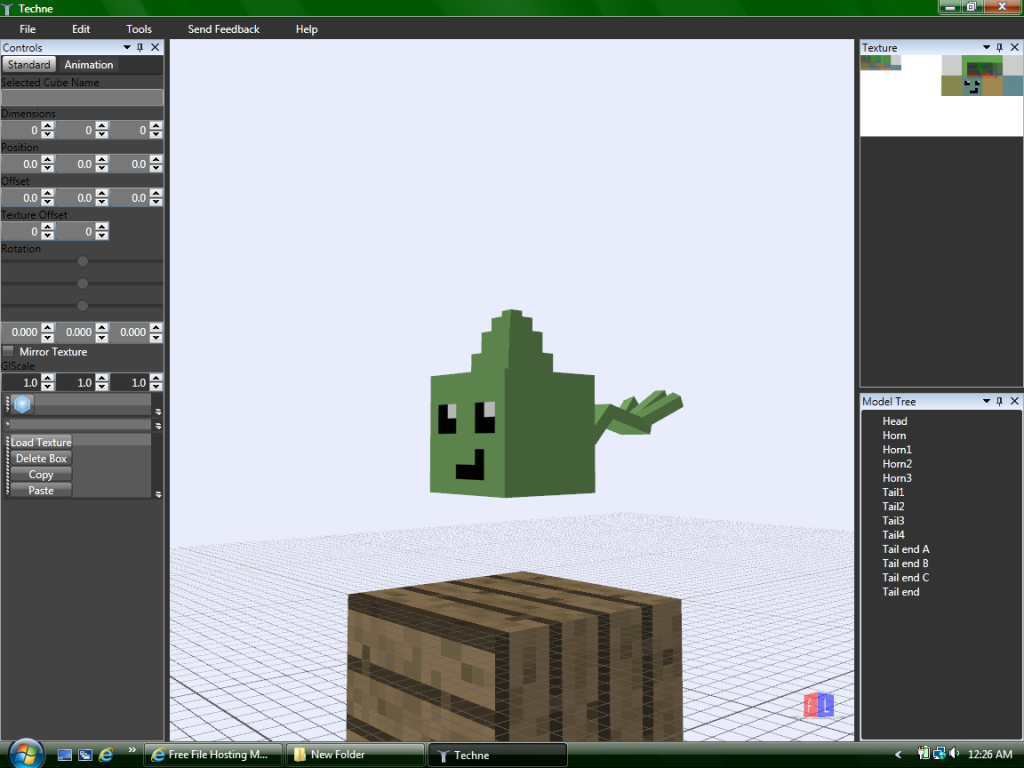
Task: Open the Controls panel options dropdown arrow
Action: 127,47
